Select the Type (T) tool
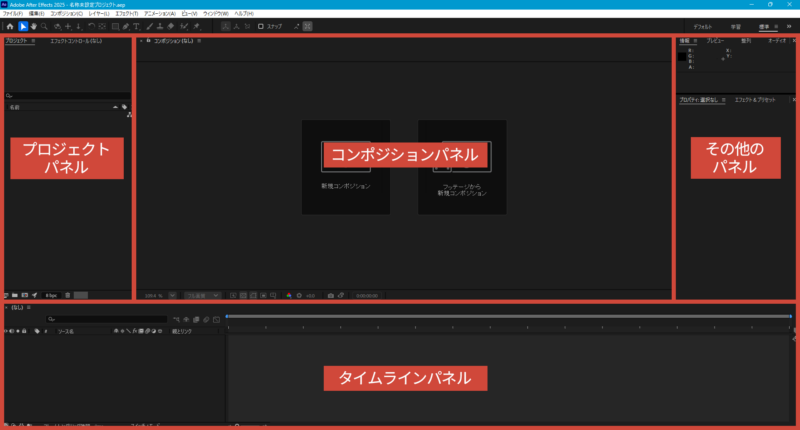The image size is (800, 430). [136, 27]
